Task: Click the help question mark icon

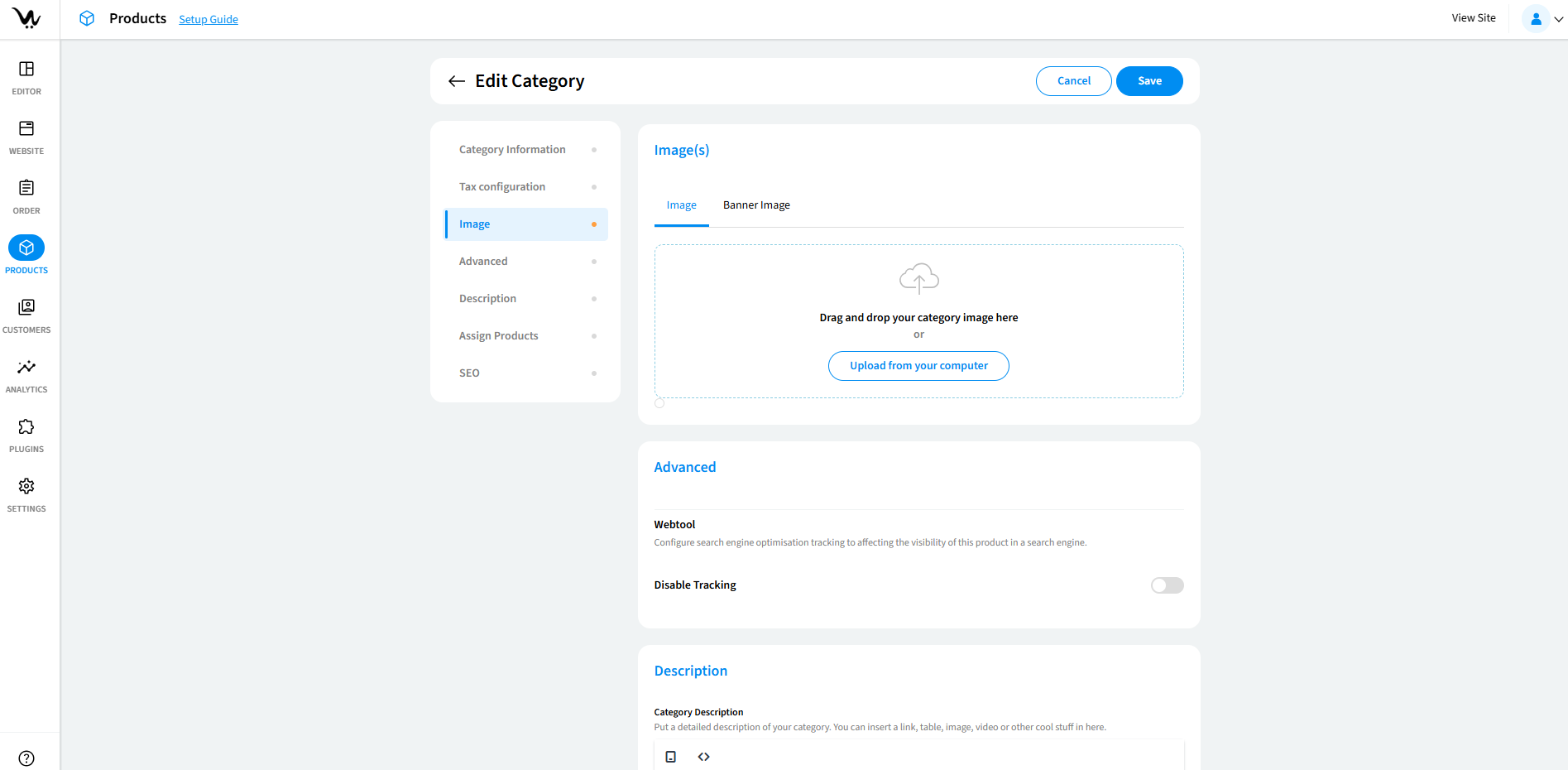Action: pyautogui.click(x=26, y=758)
